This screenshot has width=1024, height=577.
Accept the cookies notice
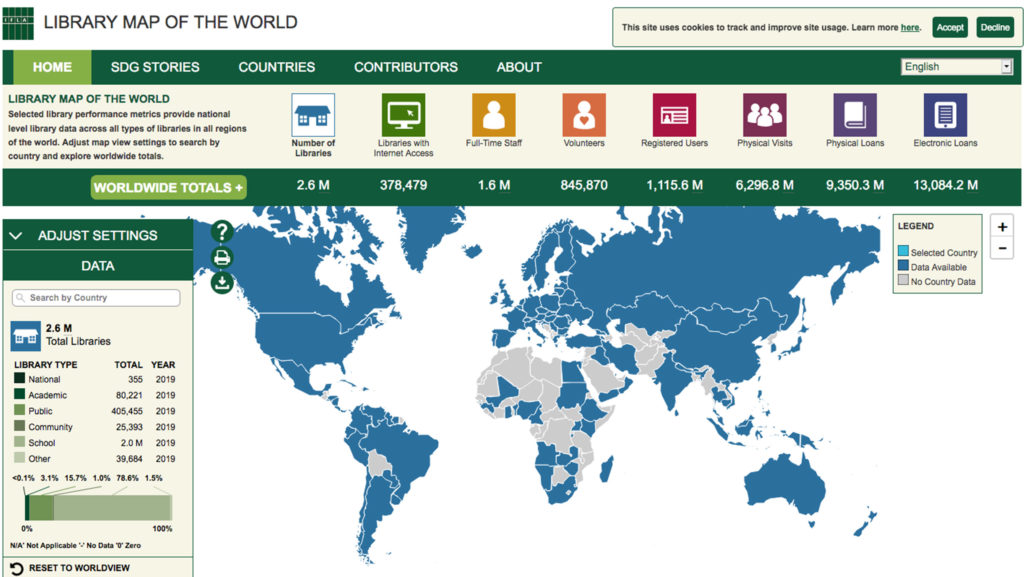click(x=950, y=27)
